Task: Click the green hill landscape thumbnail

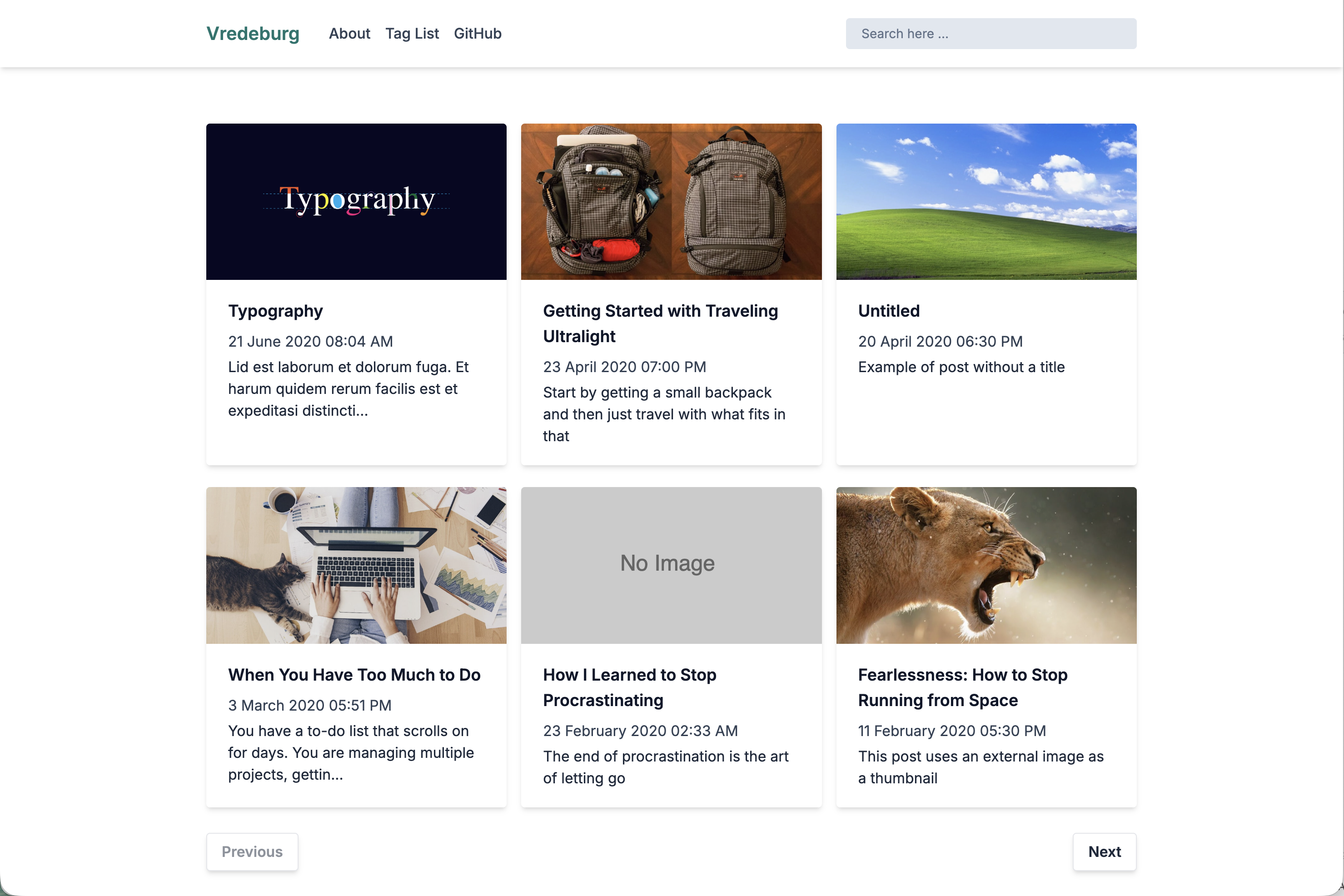Action: click(x=986, y=201)
